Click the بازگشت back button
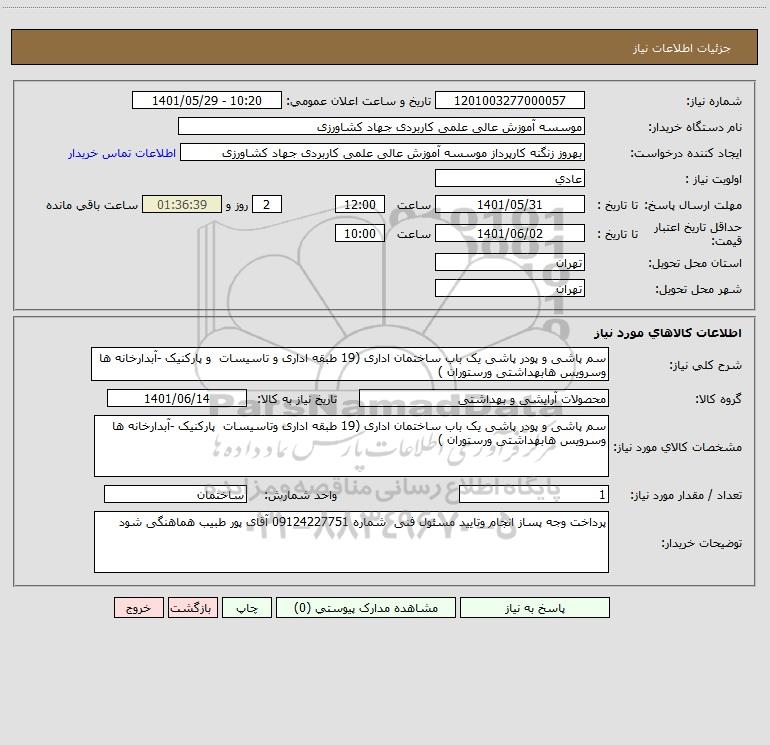Viewport: 770px width, 745px height. pyautogui.click(x=192, y=607)
